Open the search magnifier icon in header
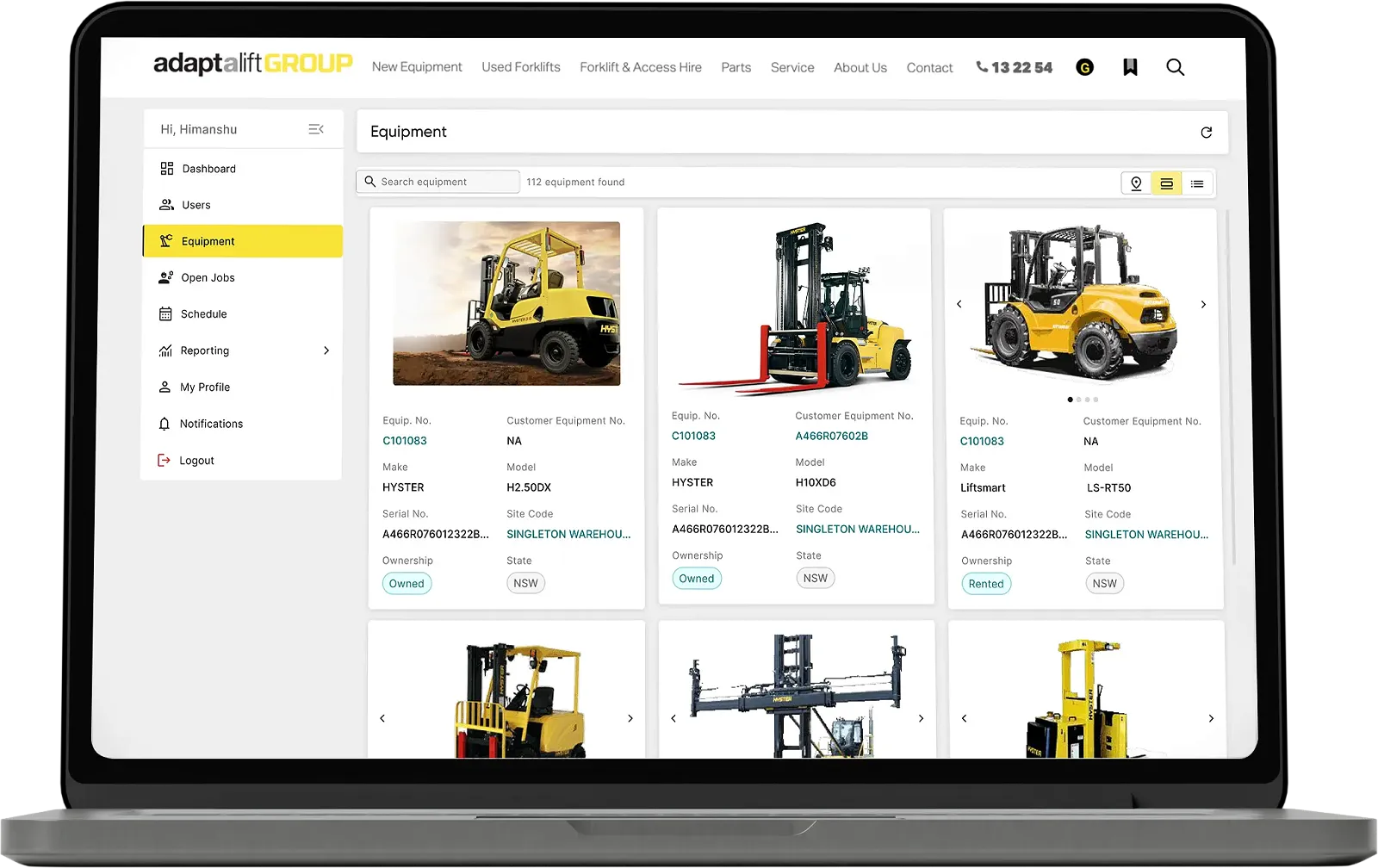The height and width of the screenshot is (868, 1378). [1175, 67]
